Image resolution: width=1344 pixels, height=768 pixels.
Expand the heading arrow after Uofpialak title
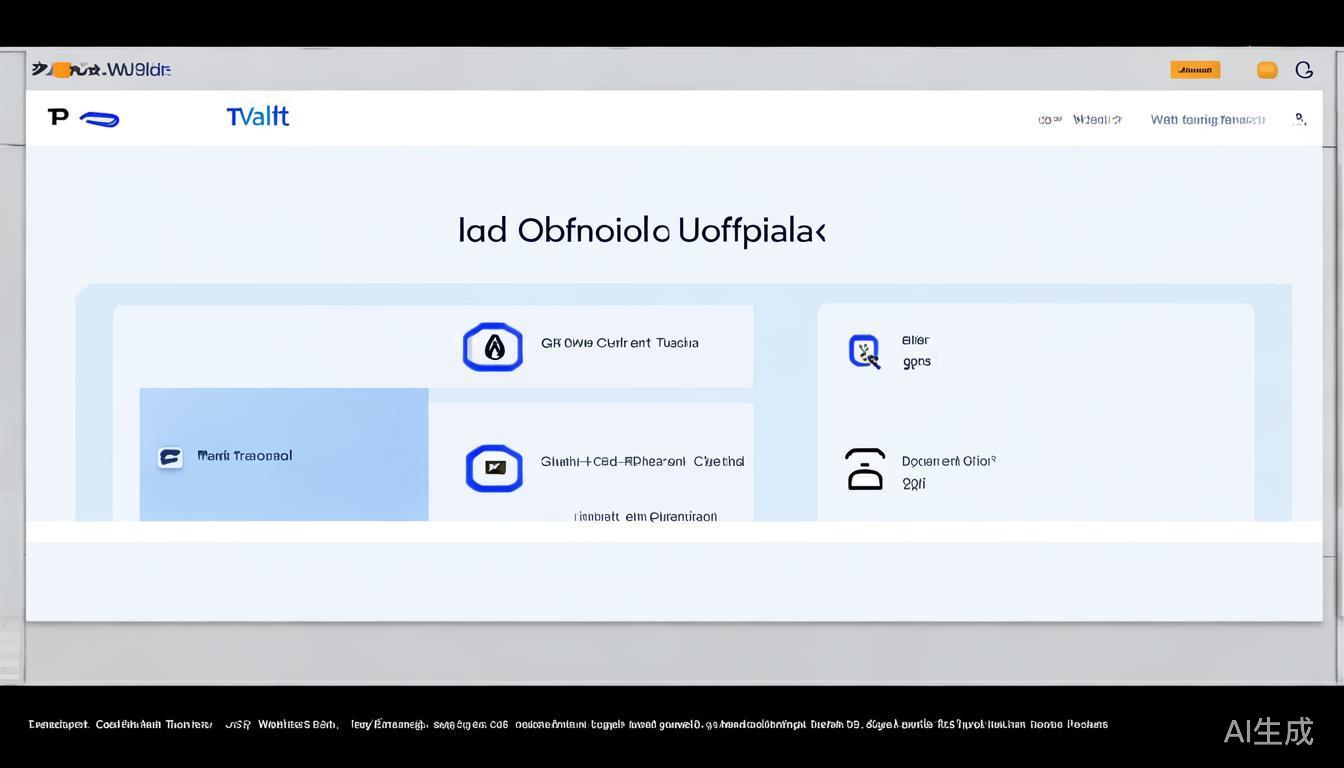tap(822, 230)
